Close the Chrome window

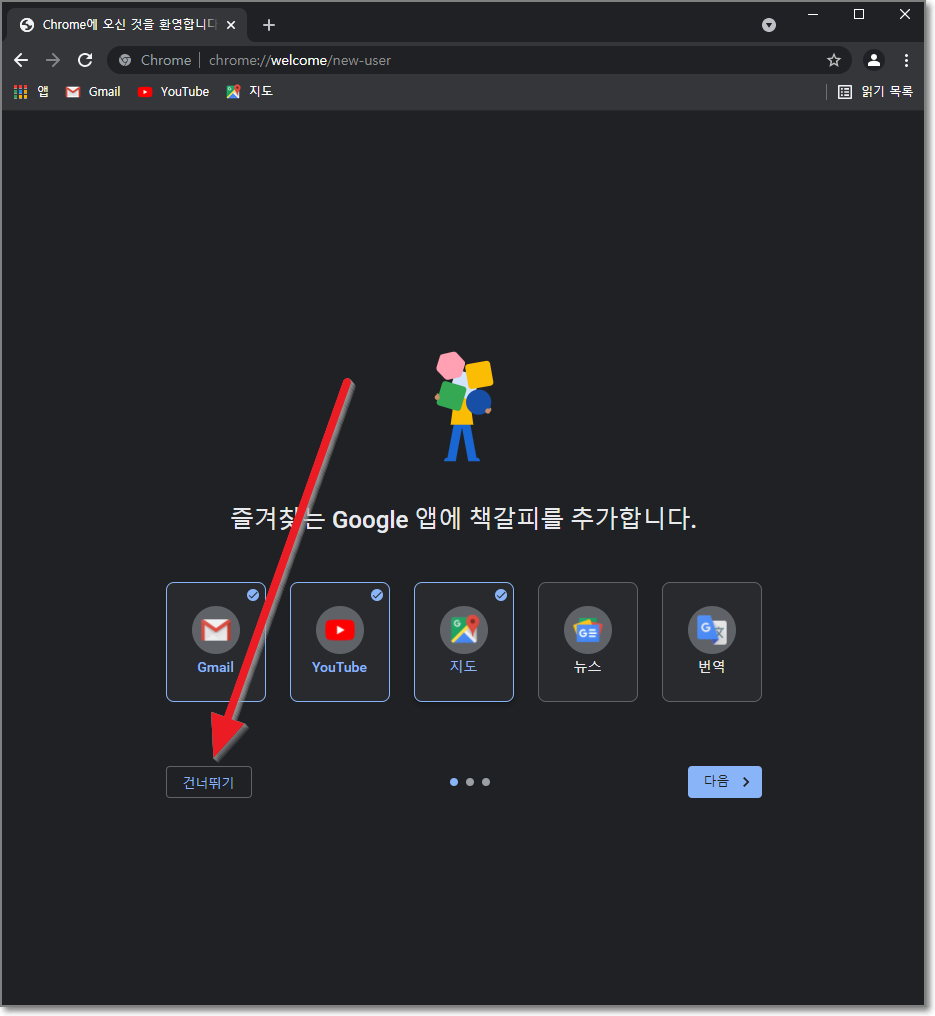pyautogui.click(x=905, y=14)
